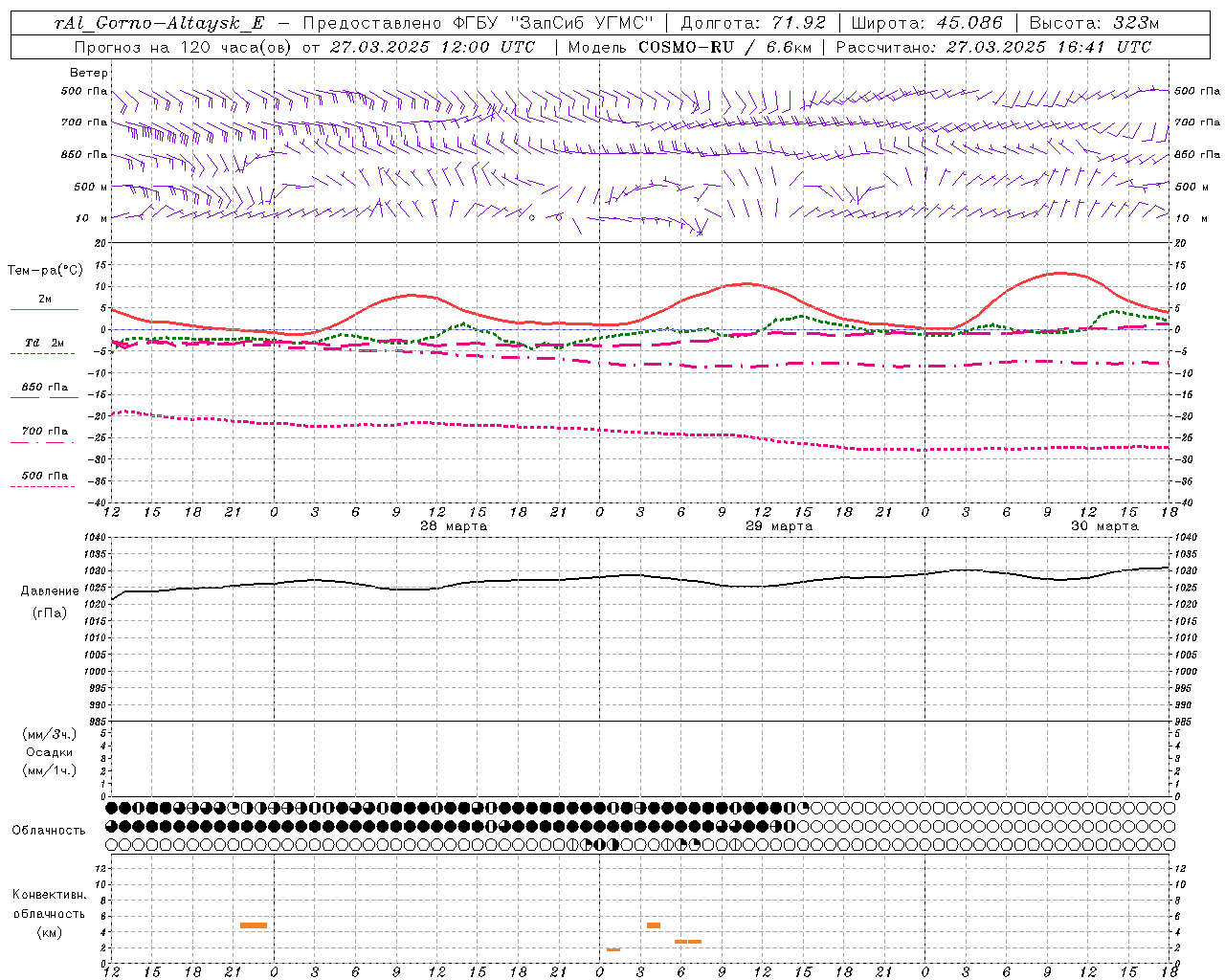Click the 30 марта date label
The width and height of the screenshot is (1225, 980).
pyautogui.click(x=1104, y=526)
